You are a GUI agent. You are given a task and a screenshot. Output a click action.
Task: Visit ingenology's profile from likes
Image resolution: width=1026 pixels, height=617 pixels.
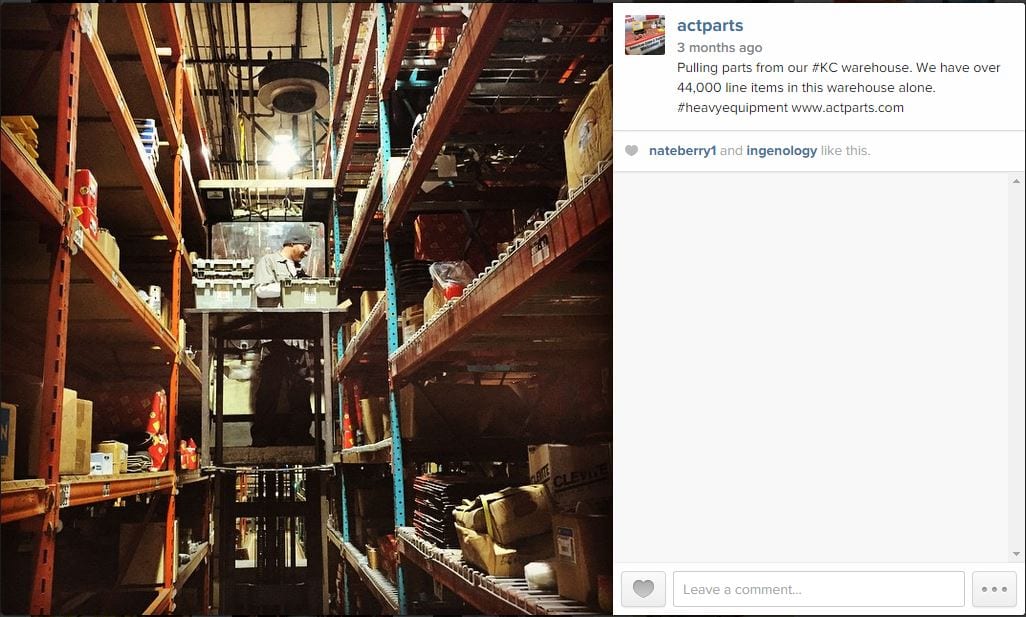[781, 150]
